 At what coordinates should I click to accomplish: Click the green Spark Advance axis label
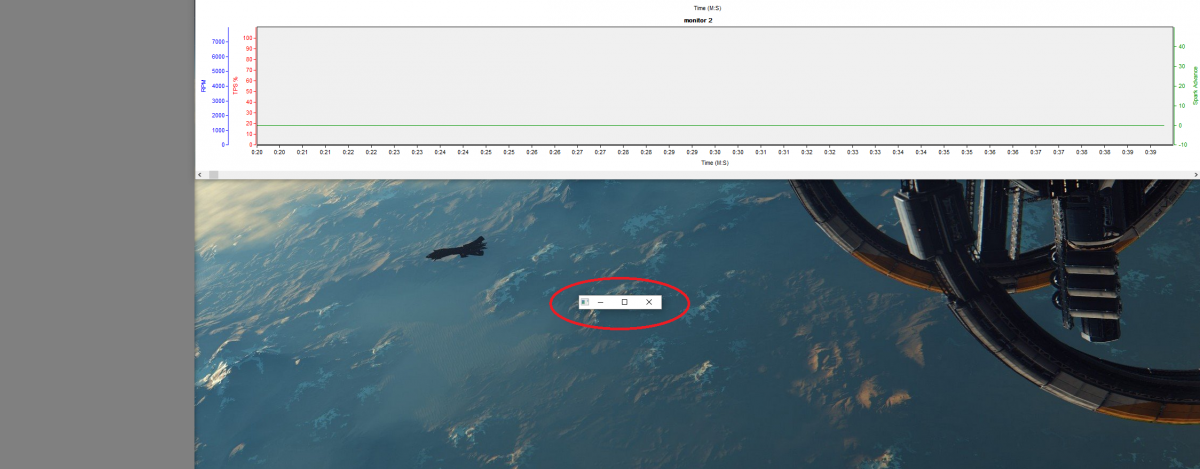coord(1194,87)
